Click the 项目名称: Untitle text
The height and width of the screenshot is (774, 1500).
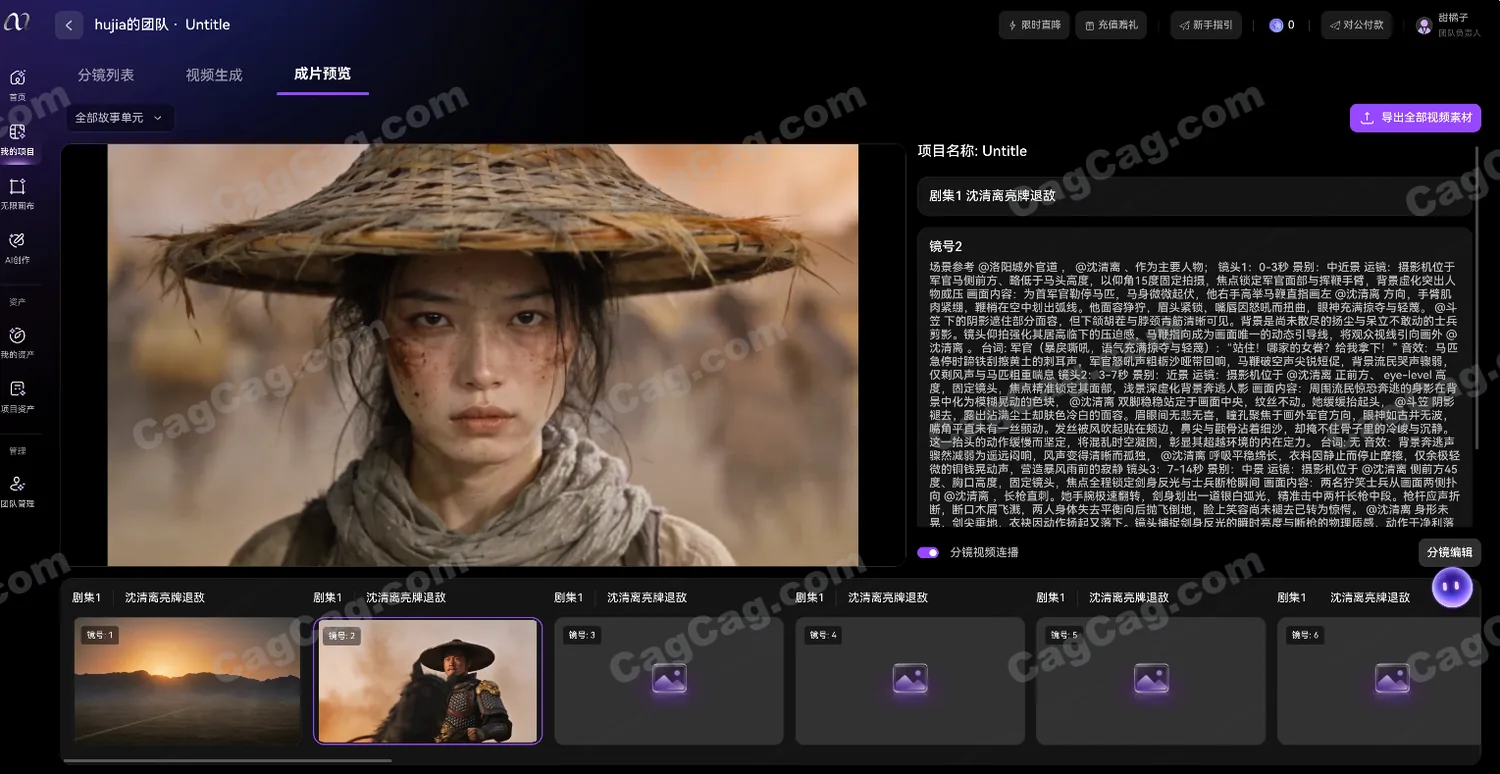coord(972,151)
